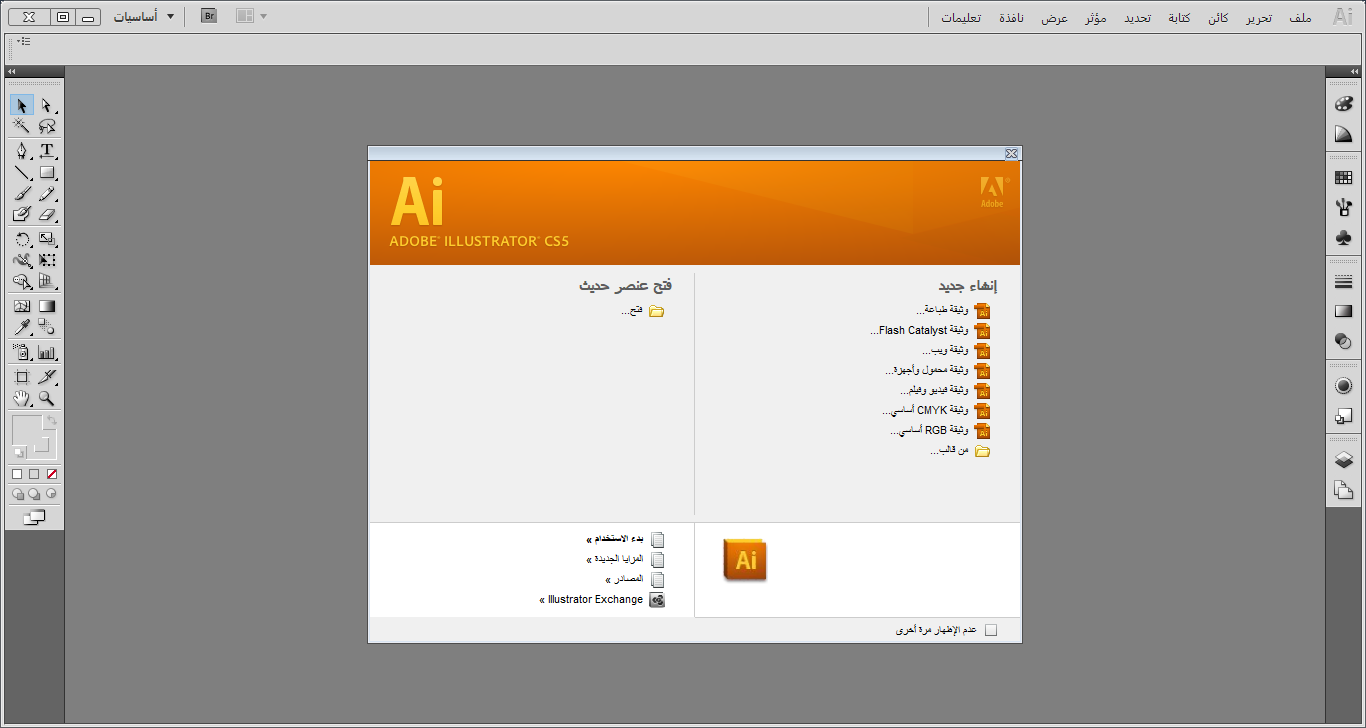The width and height of the screenshot is (1366, 728).
Task: Open the Symbols panel
Action: tap(1344, 238)
